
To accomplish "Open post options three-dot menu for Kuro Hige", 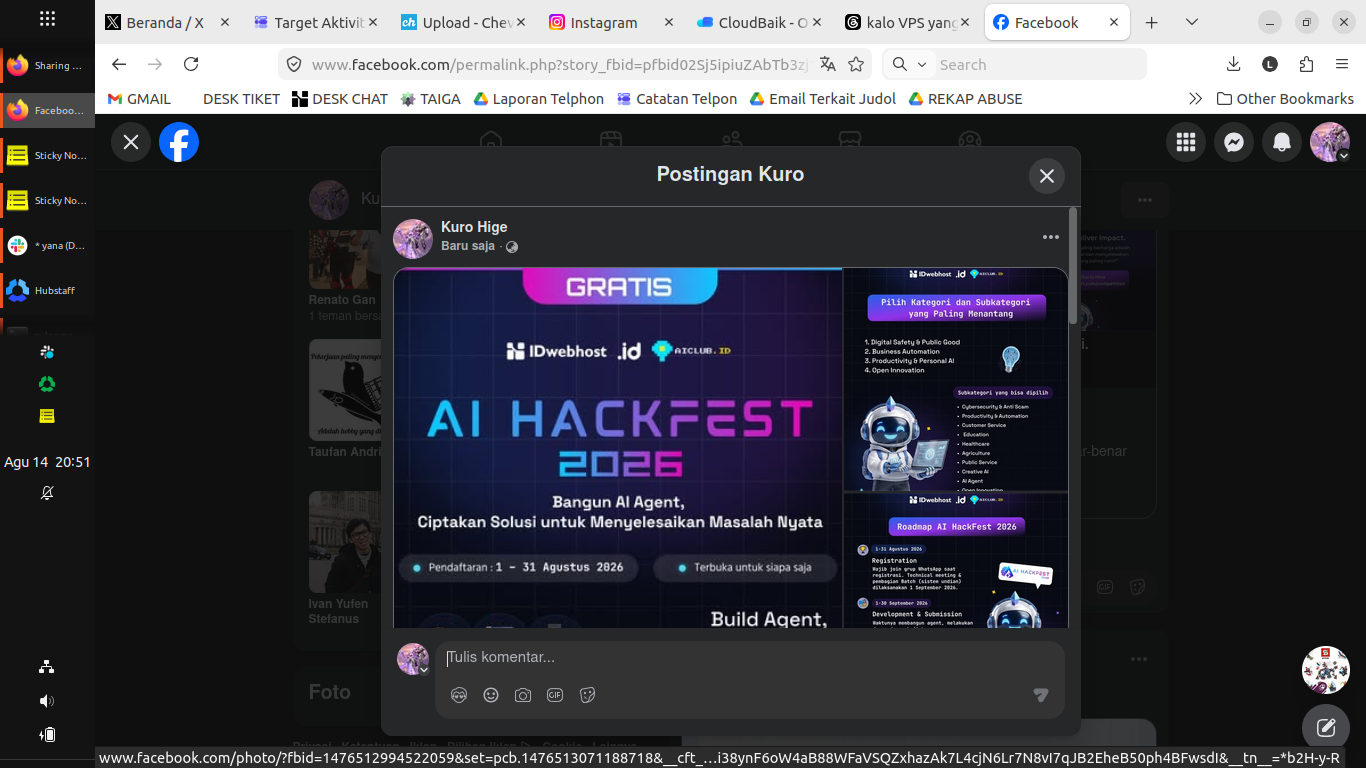I will pyautogui.click(x=1051, y=237).
